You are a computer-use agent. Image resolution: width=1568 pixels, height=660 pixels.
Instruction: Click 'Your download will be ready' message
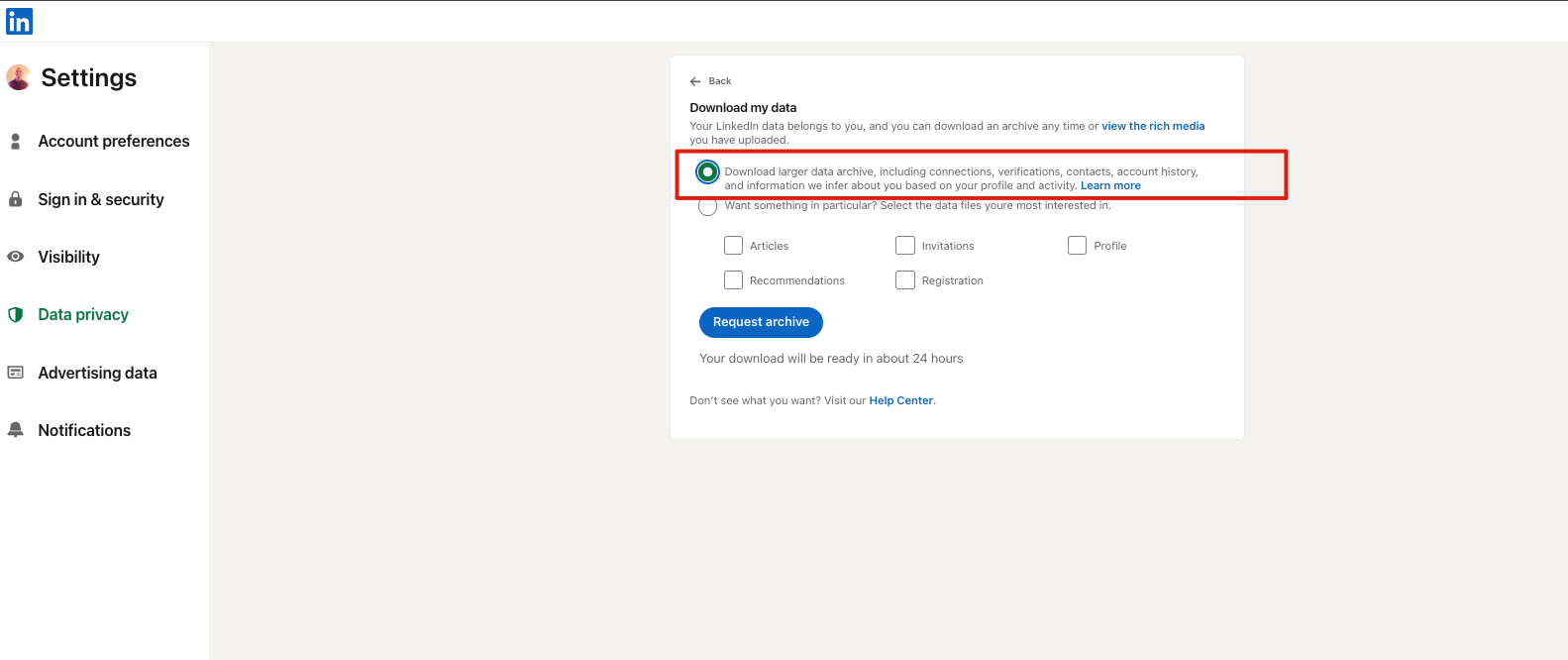(831, 359)
